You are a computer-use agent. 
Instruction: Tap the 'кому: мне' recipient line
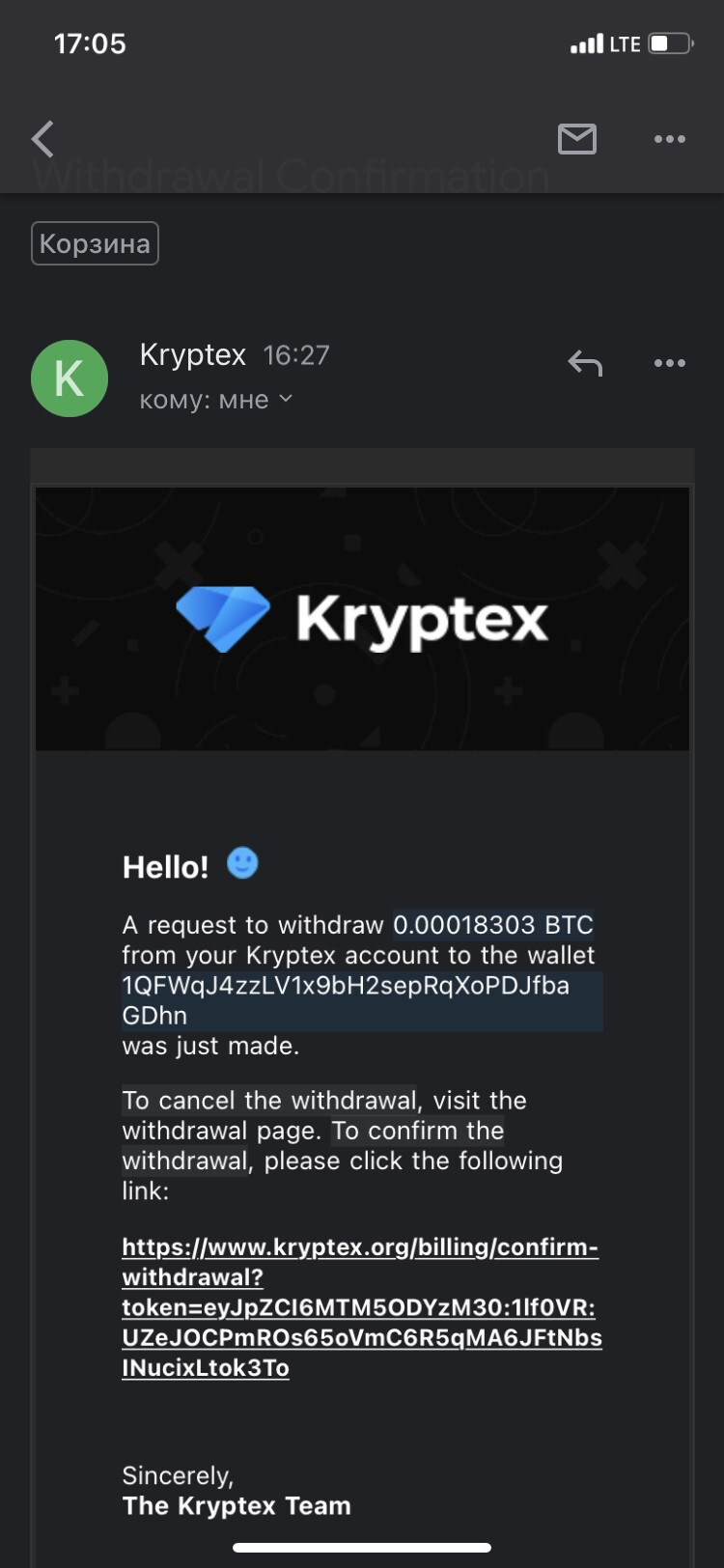point(205,400)
